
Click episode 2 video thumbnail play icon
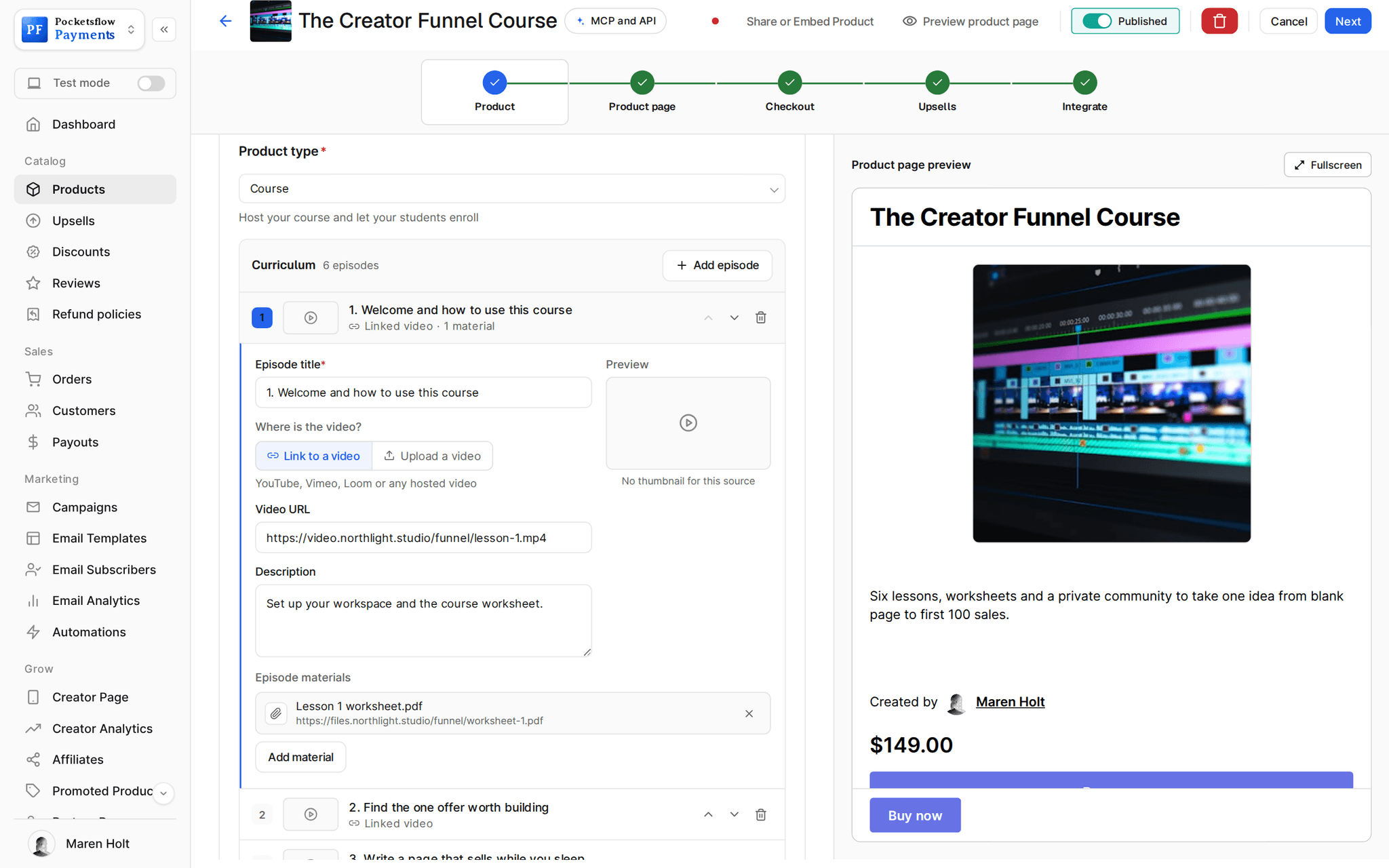[311, 814]
